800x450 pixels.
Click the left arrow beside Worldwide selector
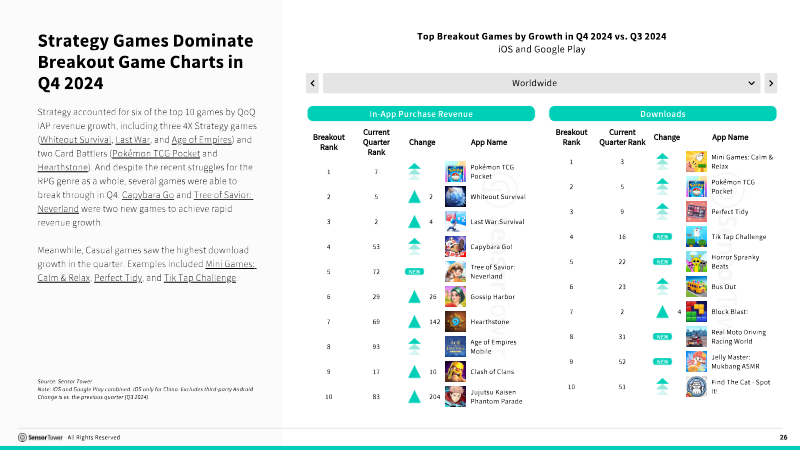[x=313, y=82]
